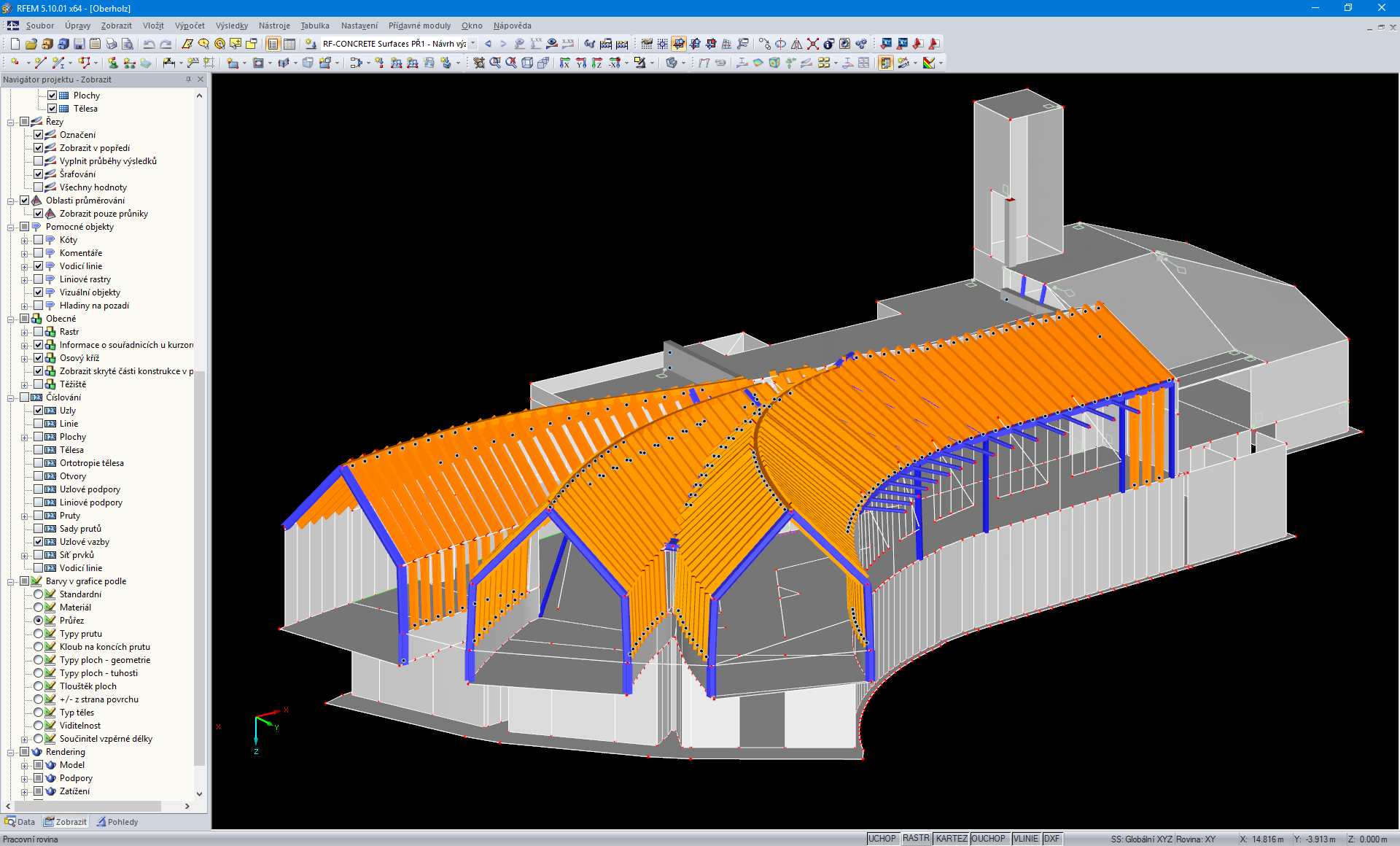Open a new project file
Viewport: 1400px width, 846px height.
[15, 44]
